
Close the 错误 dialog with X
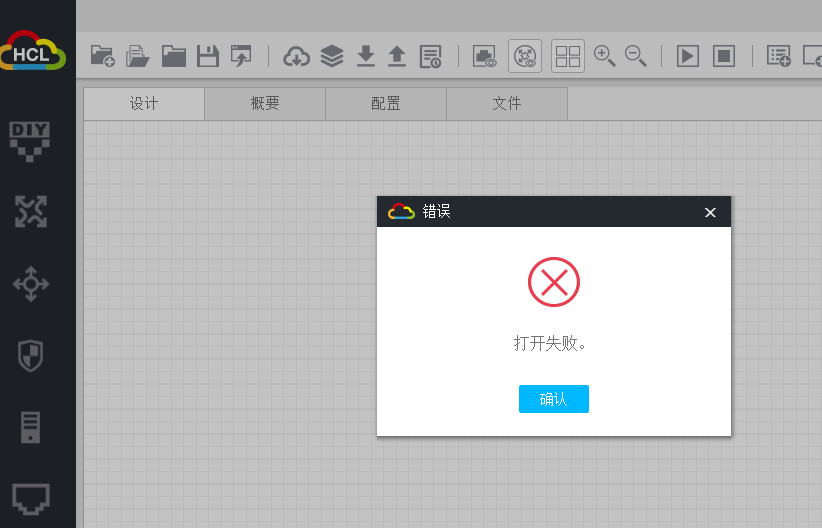pyautogui.click(x=710, y=212)
